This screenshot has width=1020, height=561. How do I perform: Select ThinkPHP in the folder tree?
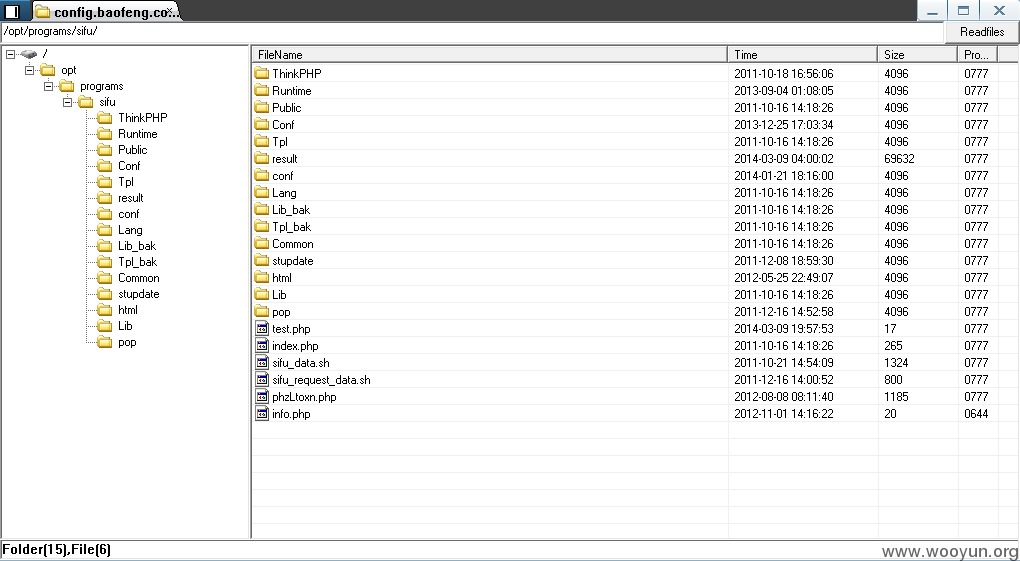142,118
